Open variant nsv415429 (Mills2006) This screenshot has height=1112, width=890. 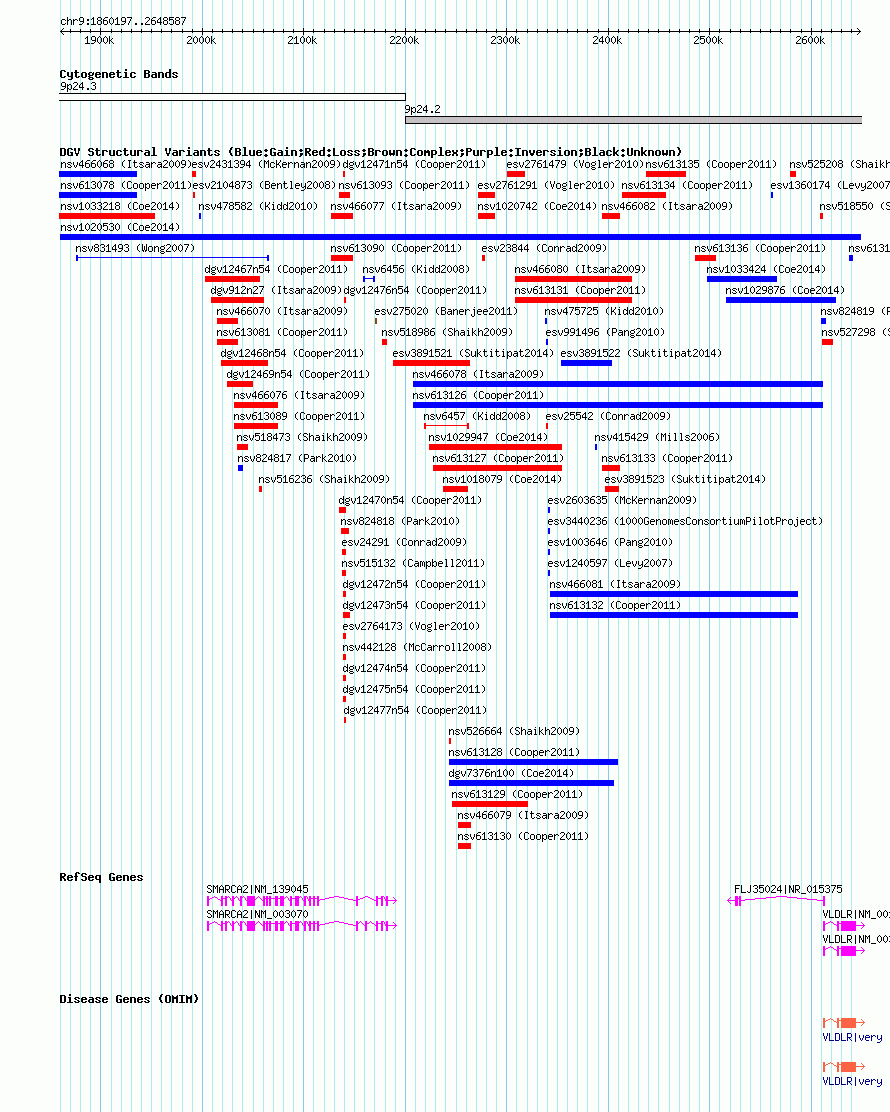coord(657,438)
